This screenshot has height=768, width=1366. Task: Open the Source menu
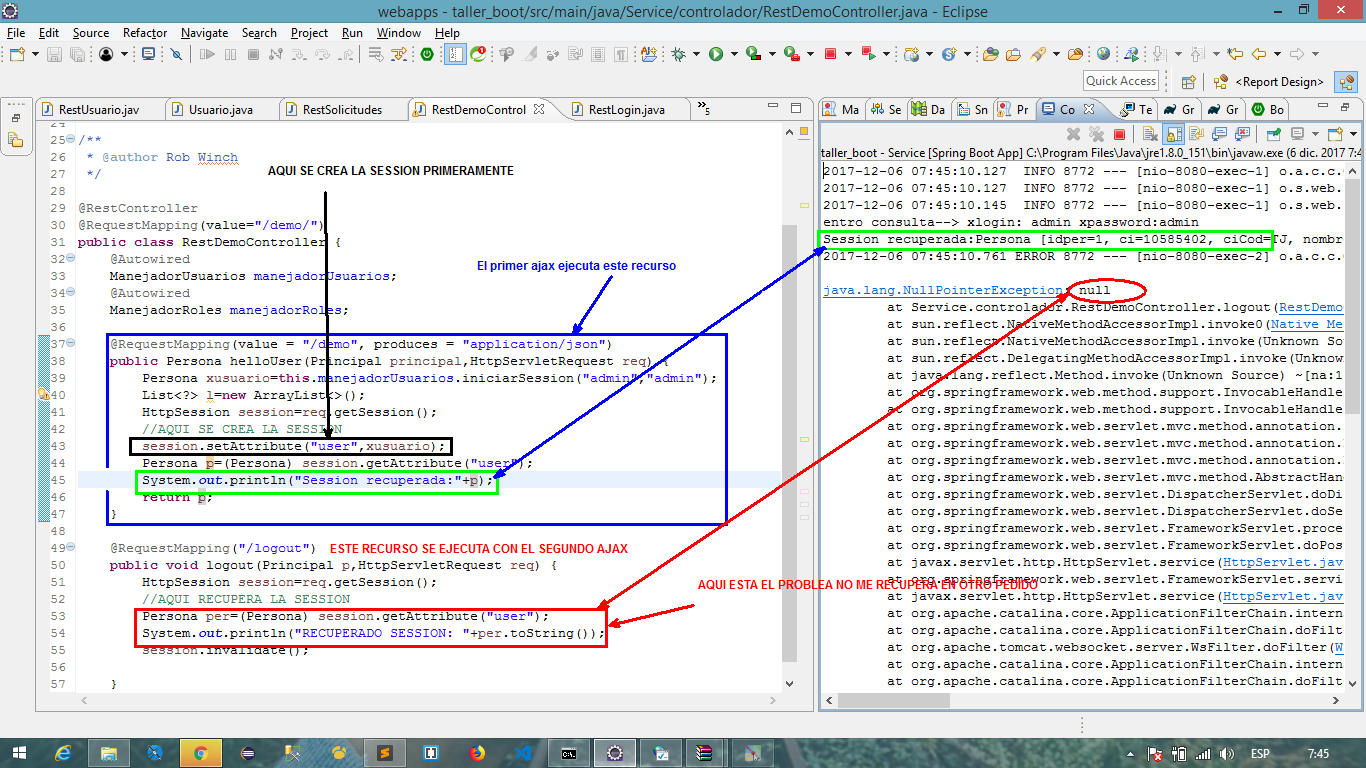[x=90, y=32]
